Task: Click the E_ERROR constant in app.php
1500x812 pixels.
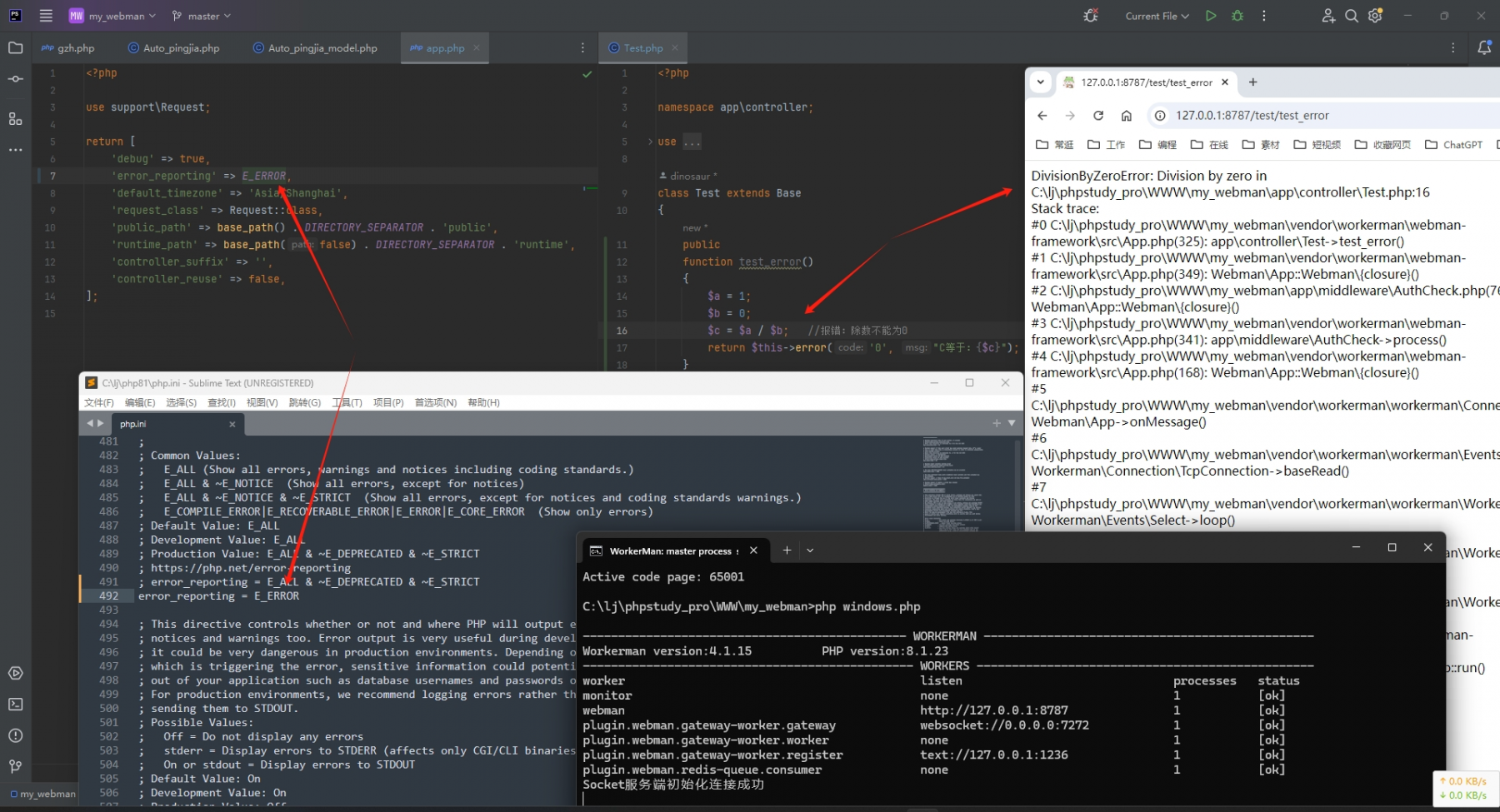Action: point(264,176)
